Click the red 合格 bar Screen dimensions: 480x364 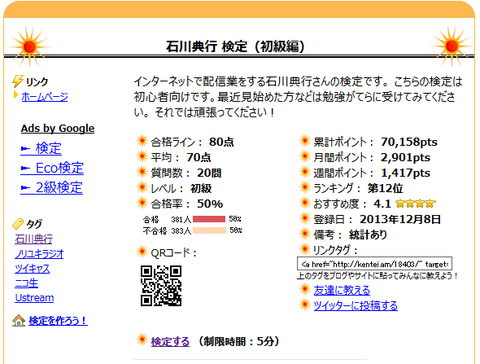209,219
